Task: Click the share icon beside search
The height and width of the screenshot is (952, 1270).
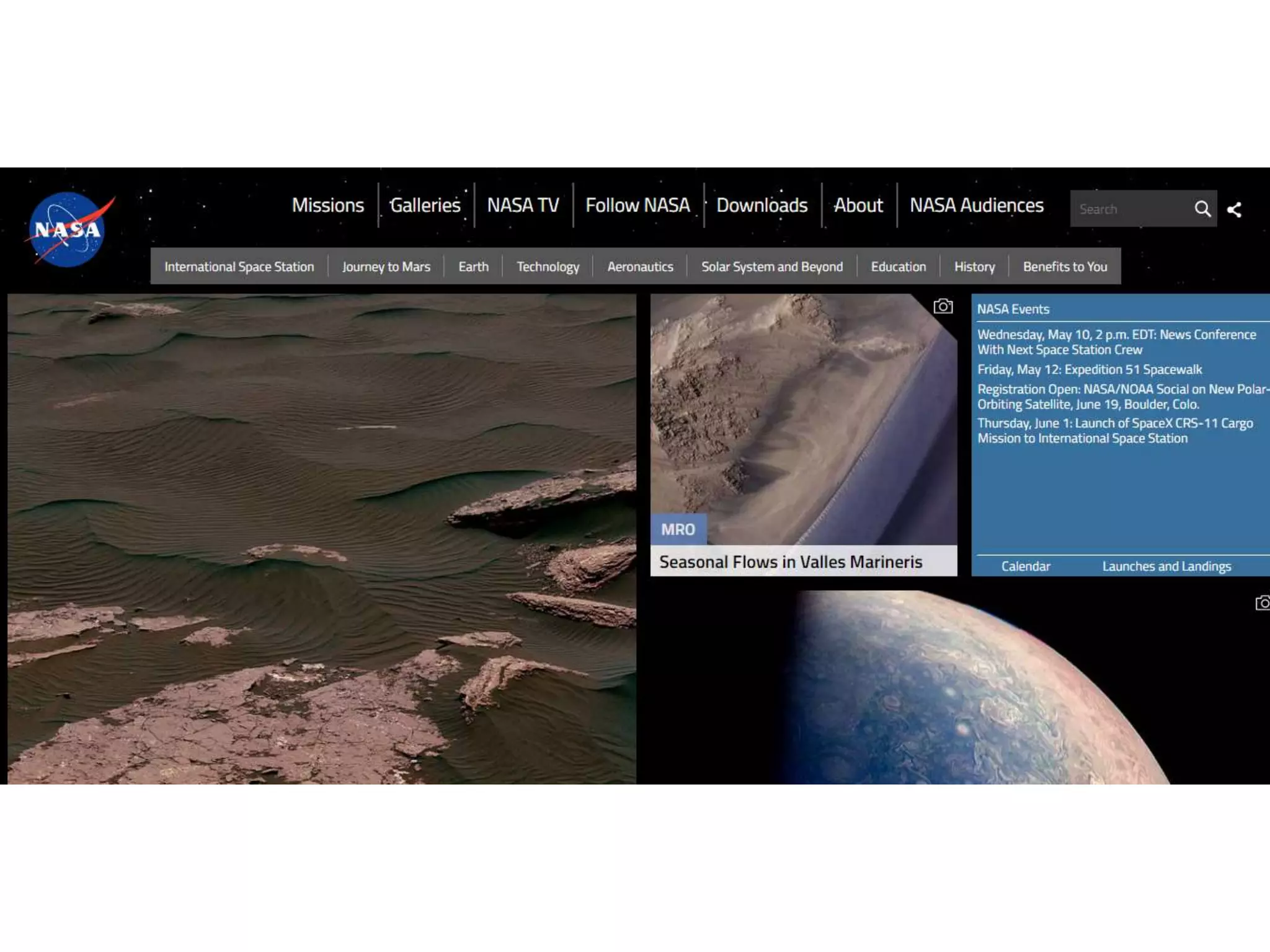Action: click(1235, 209)
